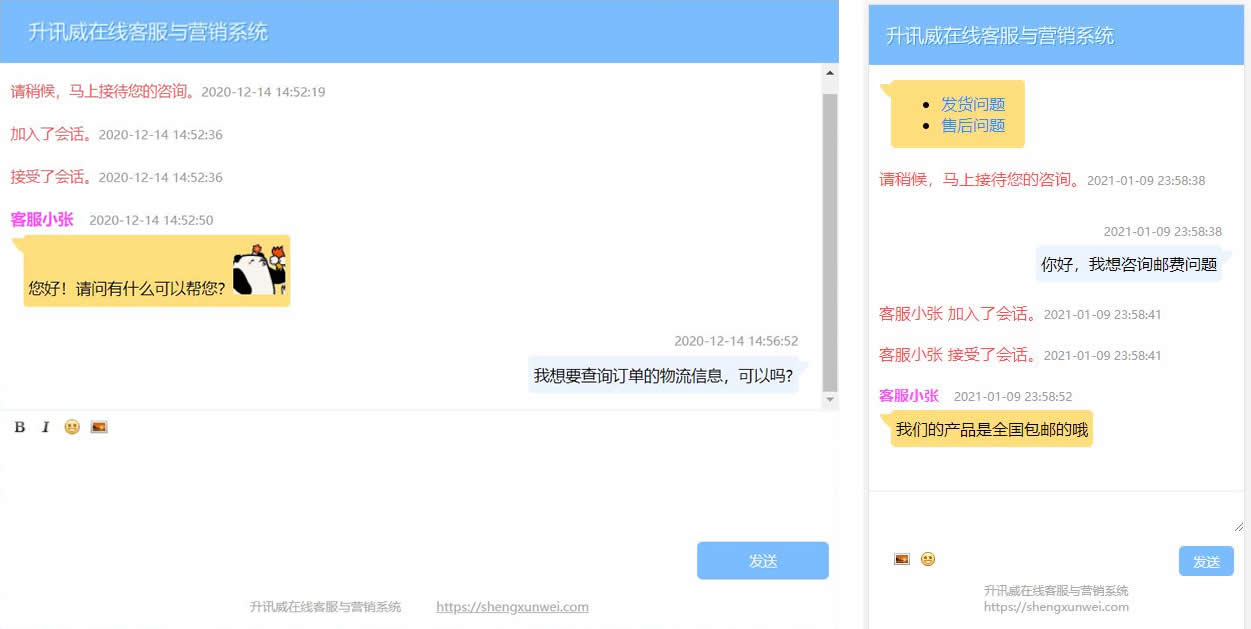The width and height of the screenshot is (1251, 629).
Task: Click timestamp 2020-12-14 14:52:19
Action: click(x=263, y=92)
